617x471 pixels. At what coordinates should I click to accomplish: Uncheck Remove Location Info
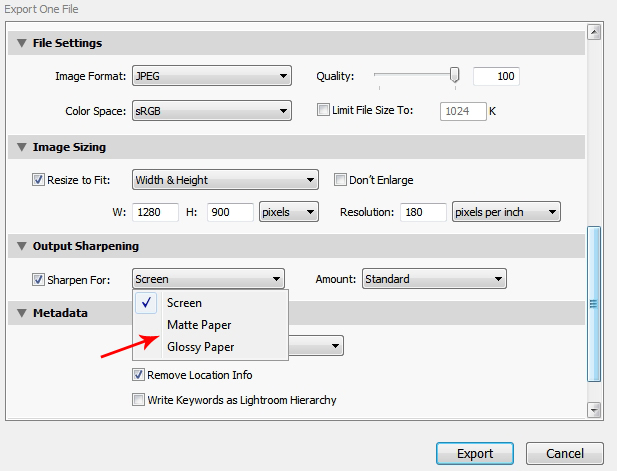point(139,375)
